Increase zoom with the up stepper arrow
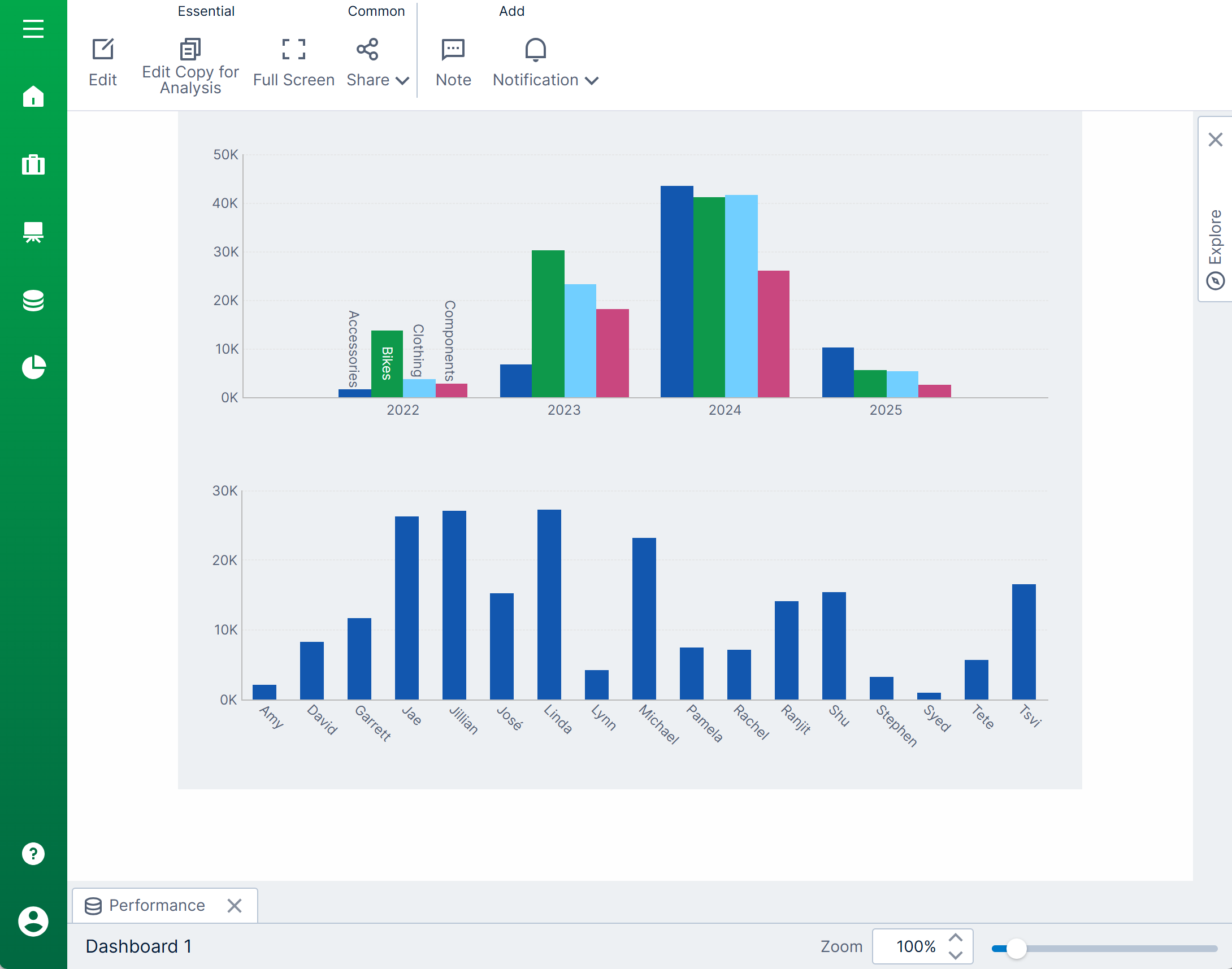 point(956,938)
